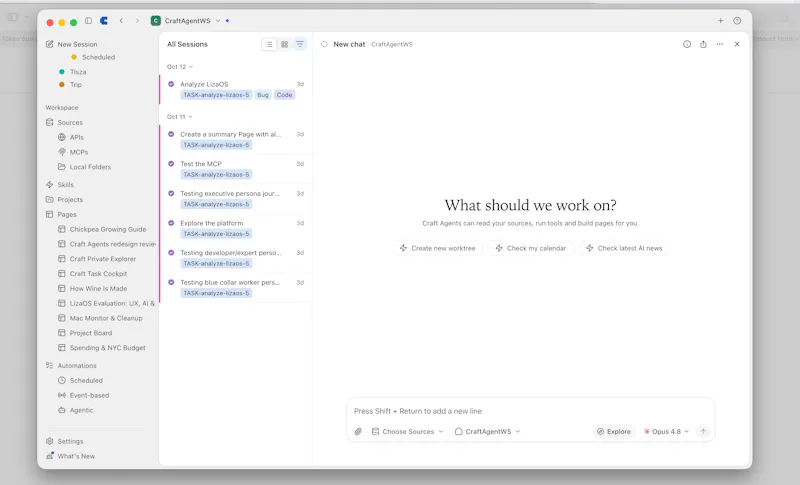Click the share icon in chat header
The image size is (800, 485).
[703, 44]
